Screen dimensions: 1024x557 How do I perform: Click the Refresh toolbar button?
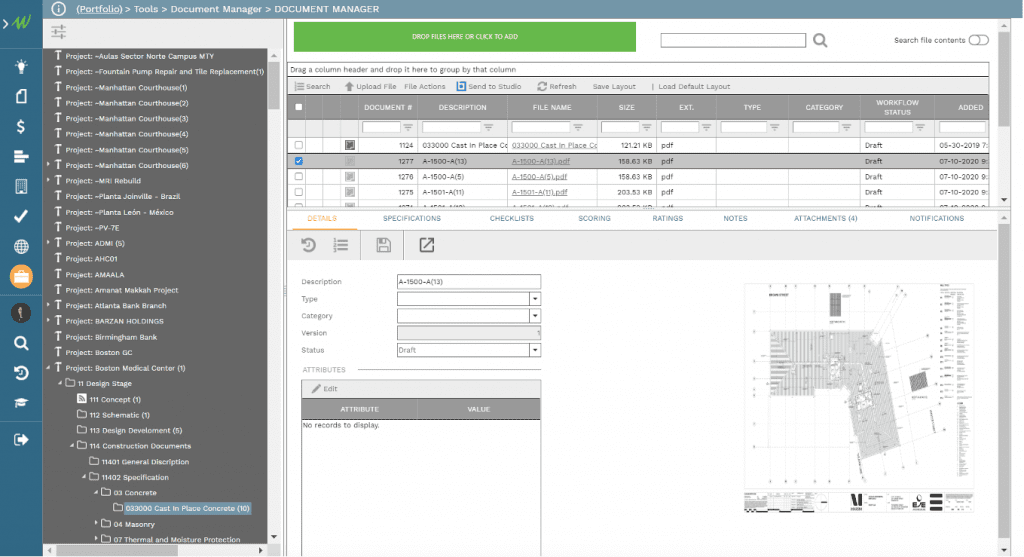(x=556, y=86)
